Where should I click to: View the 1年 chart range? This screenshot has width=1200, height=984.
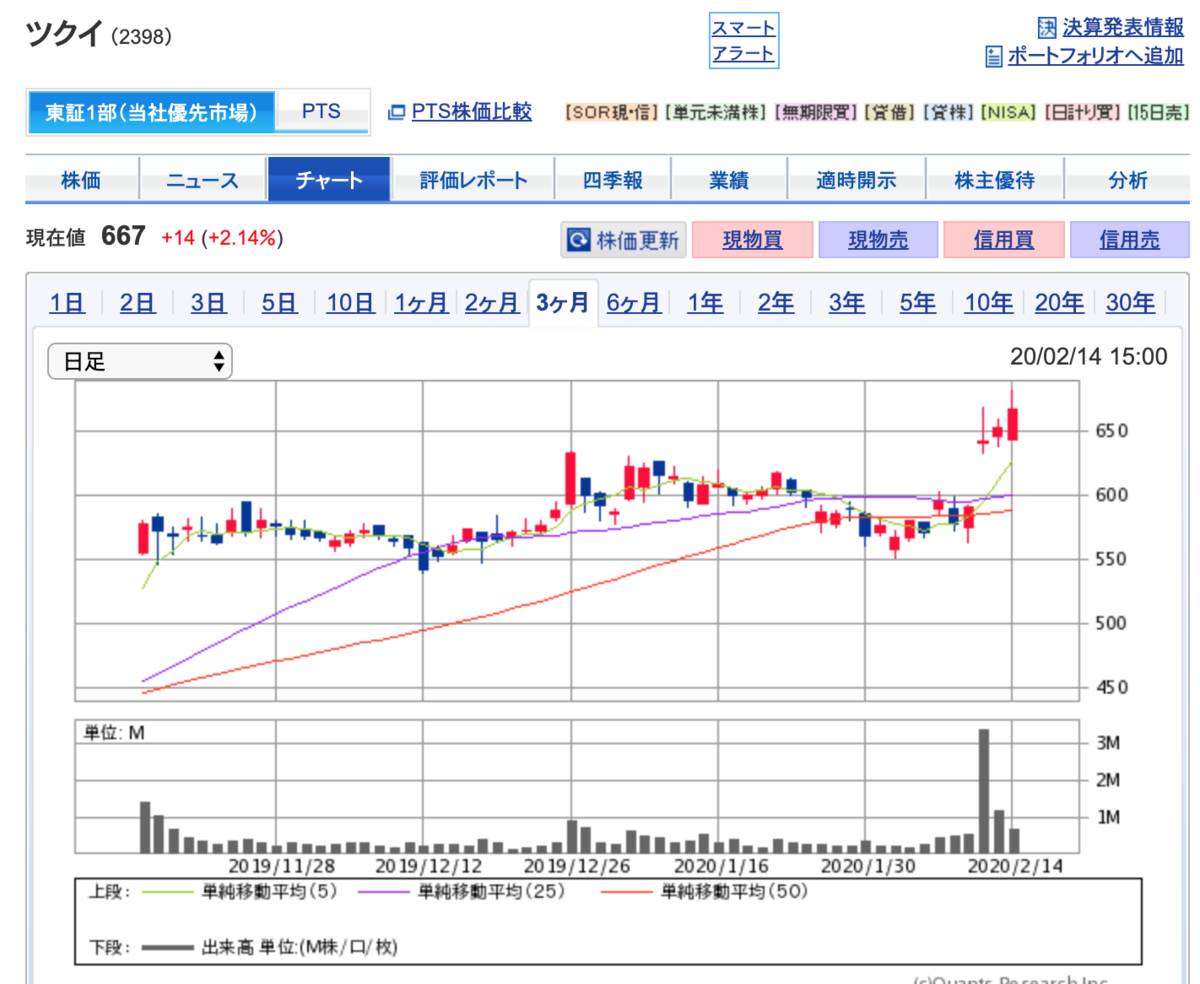coord(705,303)
